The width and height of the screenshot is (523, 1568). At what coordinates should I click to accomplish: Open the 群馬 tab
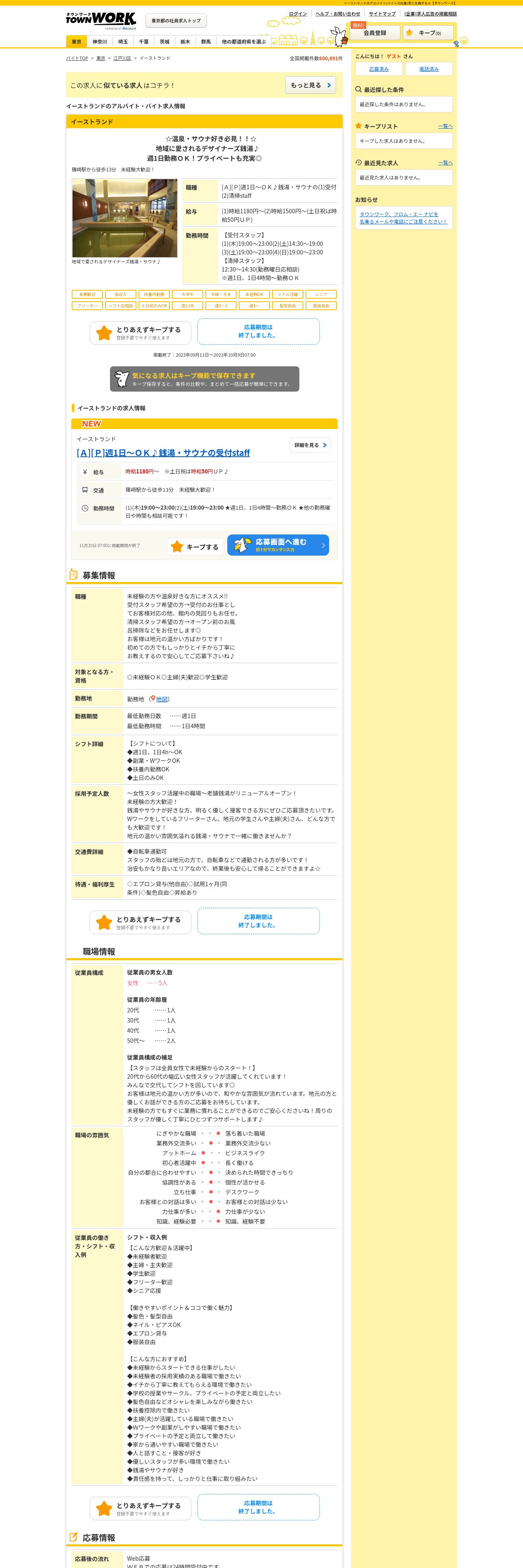(206, 42)
